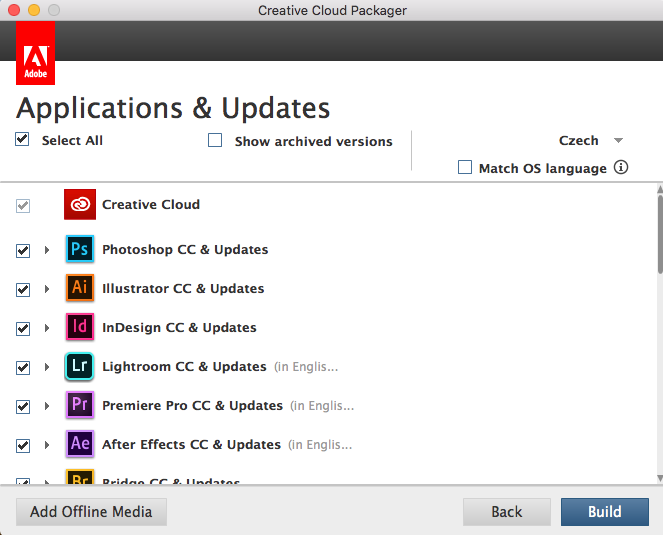Open the Czech language dropdown
663x535 pixels.
pos(591,140)
